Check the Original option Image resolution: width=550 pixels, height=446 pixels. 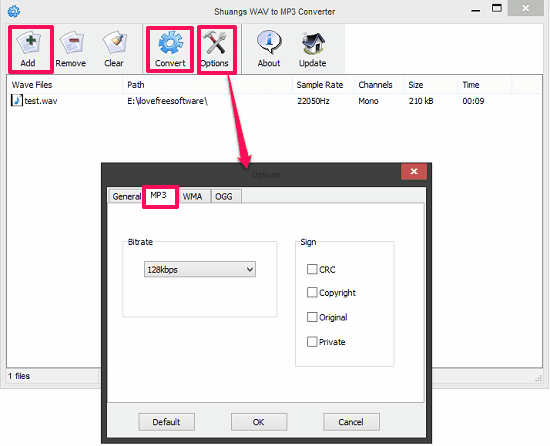[x=312, y=317]
